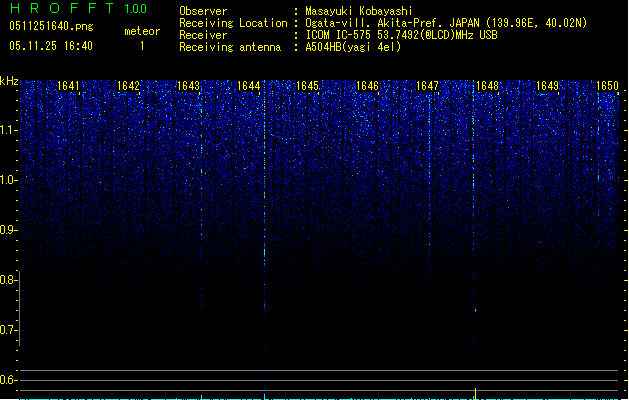Click the meteor count label
The width and height of the screenshot is (629, 400).
coord(142,31)
